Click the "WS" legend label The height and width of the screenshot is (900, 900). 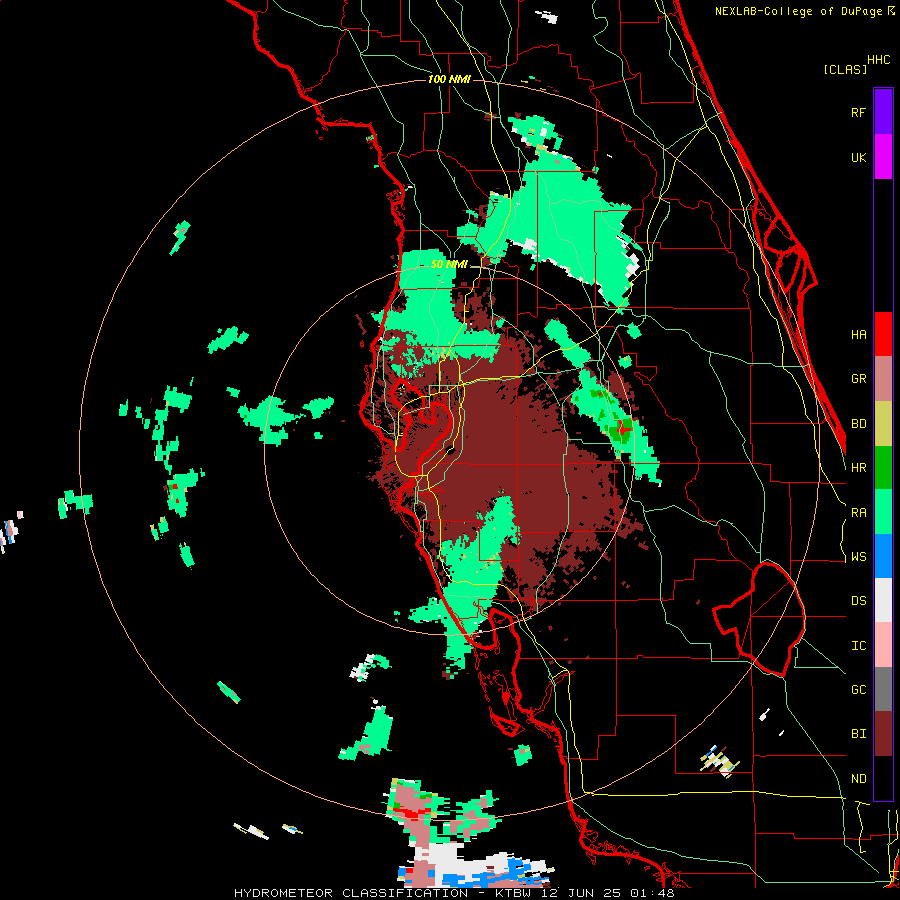click(858, 557)
